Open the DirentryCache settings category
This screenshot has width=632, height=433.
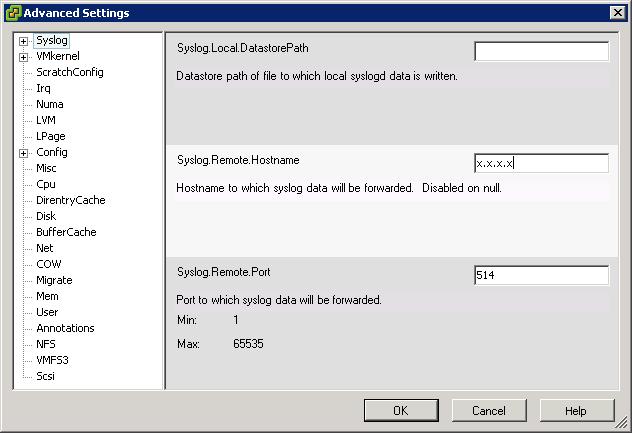point(71,200)
